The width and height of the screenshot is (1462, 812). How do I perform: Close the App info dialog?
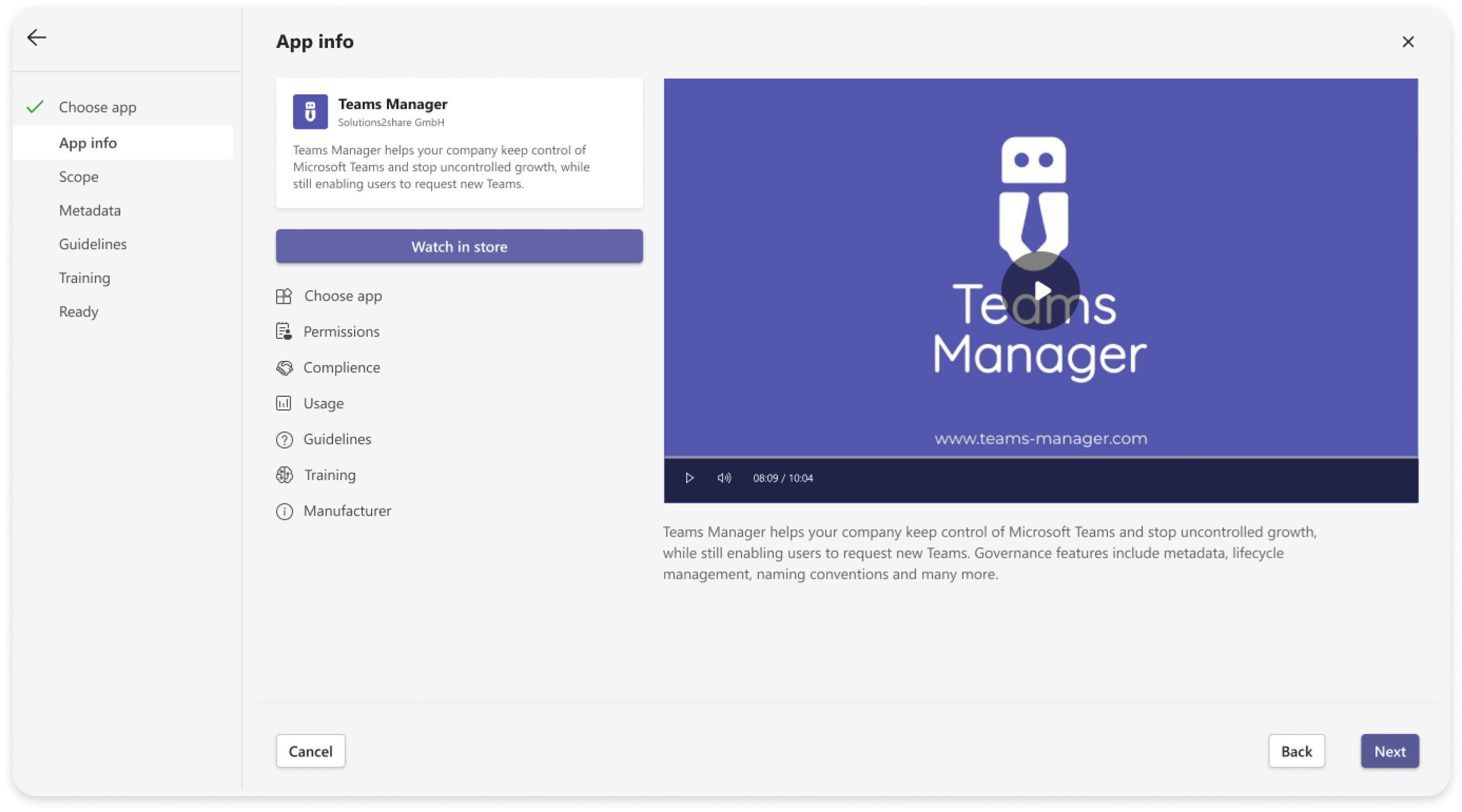1408,42
